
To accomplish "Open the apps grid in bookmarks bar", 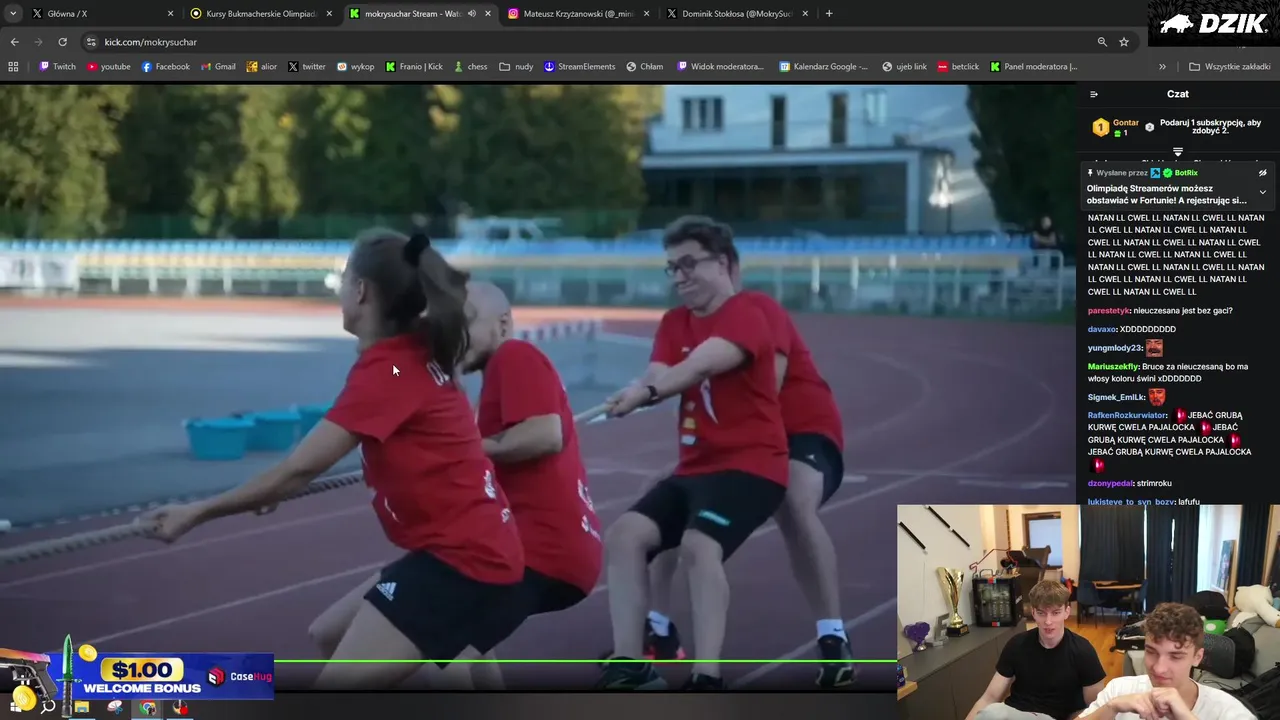I will [13, 67].
